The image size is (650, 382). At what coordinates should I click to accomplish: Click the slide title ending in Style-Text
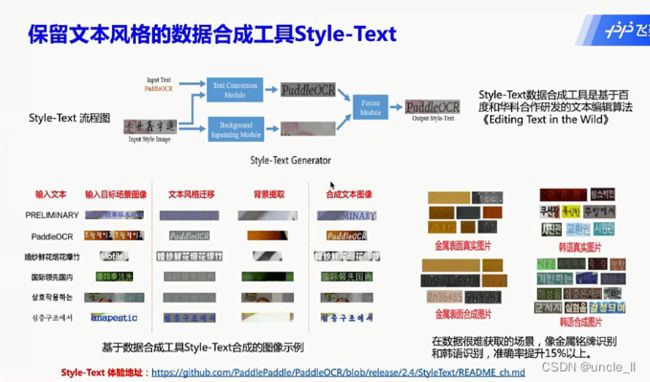(212, 34)
